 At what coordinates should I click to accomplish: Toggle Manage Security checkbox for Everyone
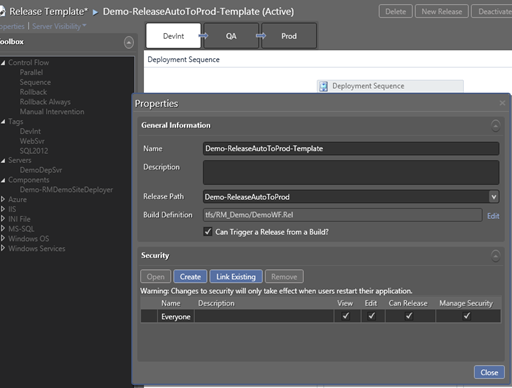coord(467,316)
